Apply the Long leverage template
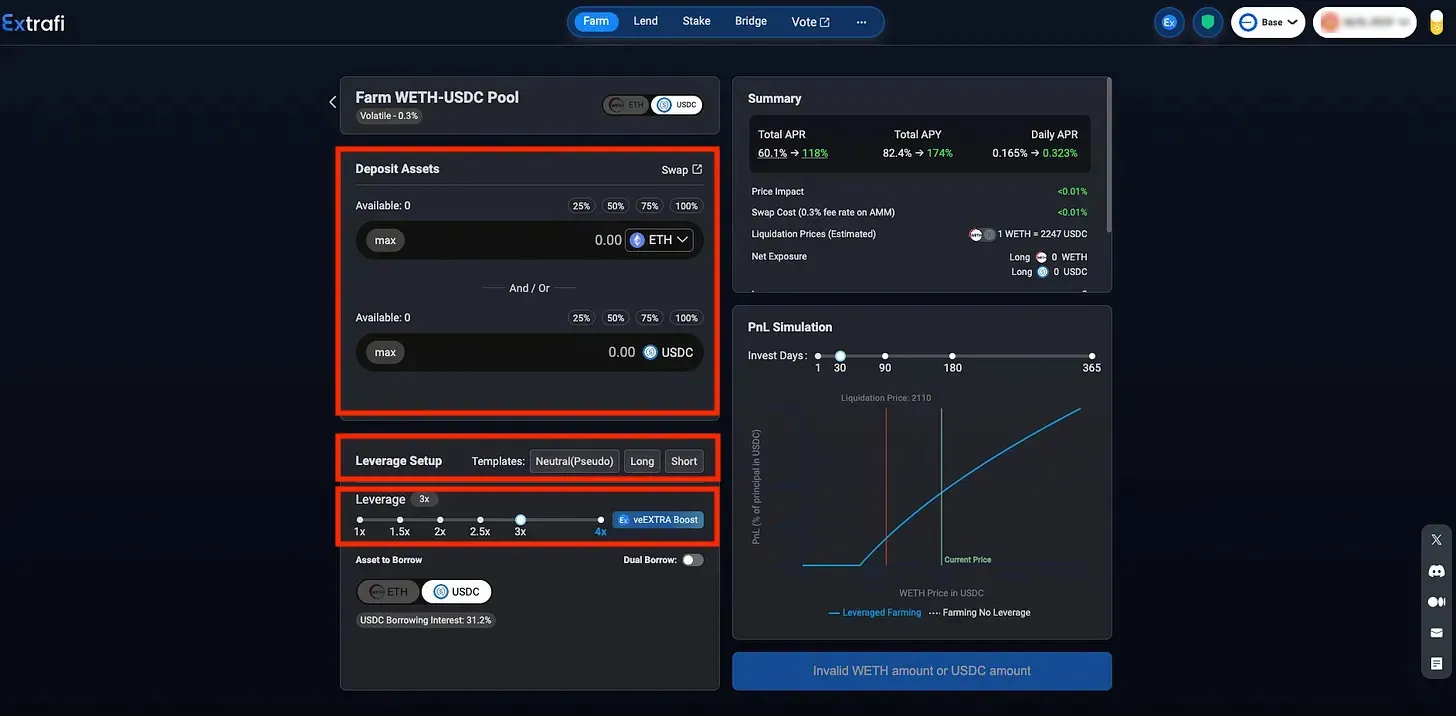The width and height of the screenshot is (1456, 716). (642, 461)
